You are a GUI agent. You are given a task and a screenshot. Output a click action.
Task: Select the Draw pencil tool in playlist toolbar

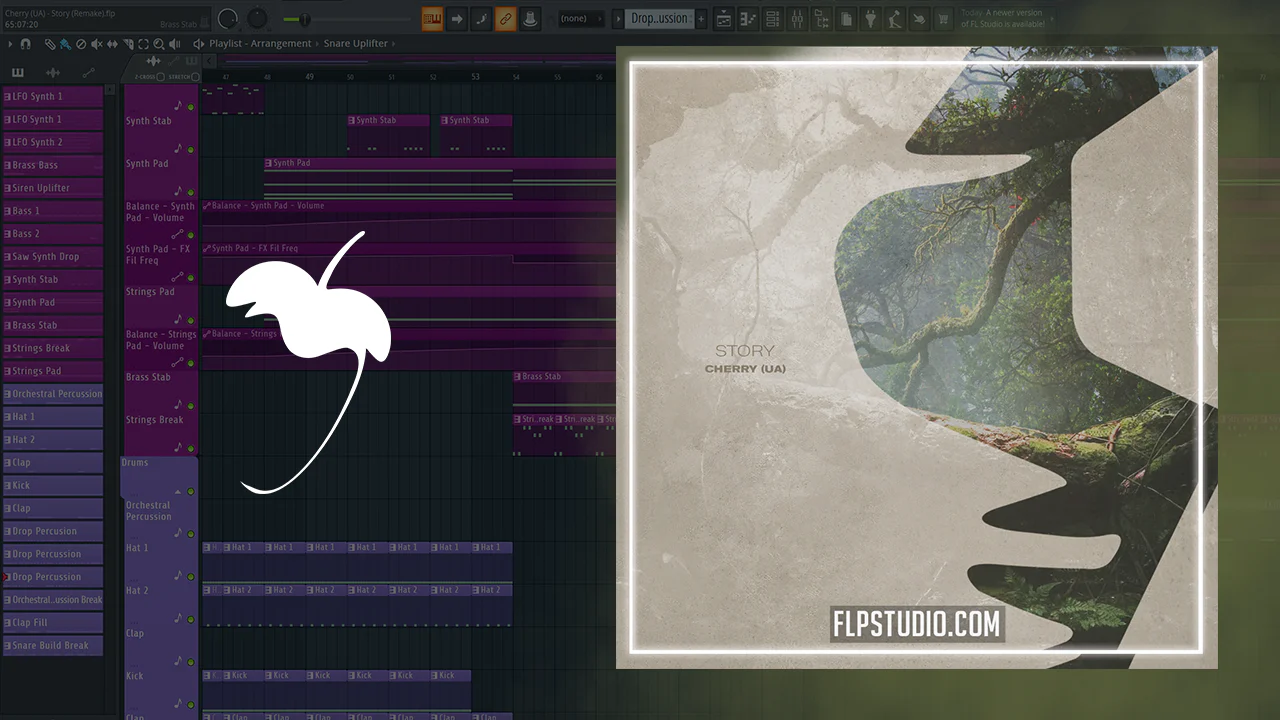[52, 44]
